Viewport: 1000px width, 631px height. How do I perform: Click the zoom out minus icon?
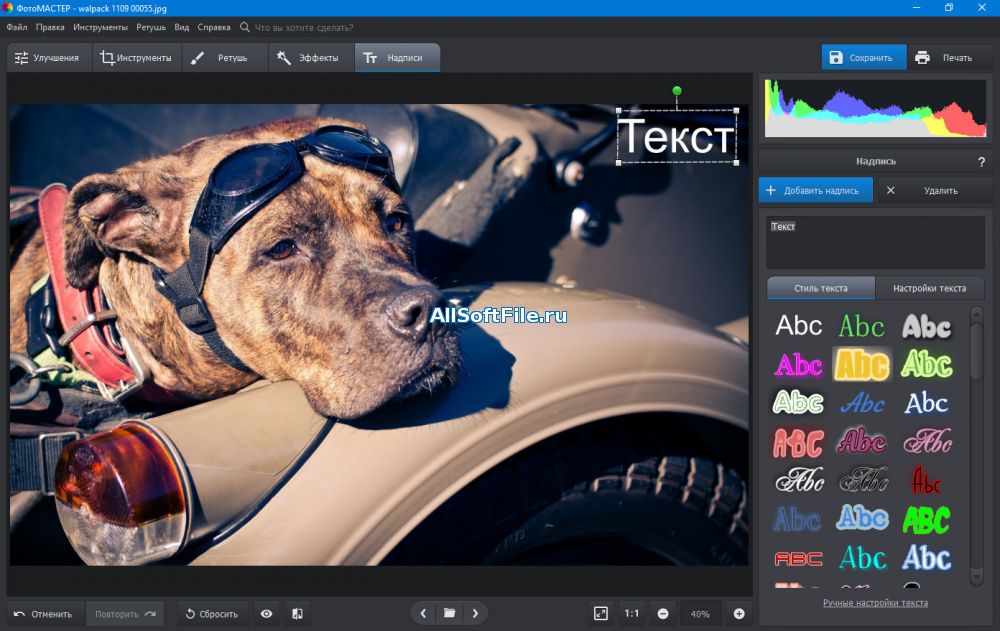coord(663,614)
